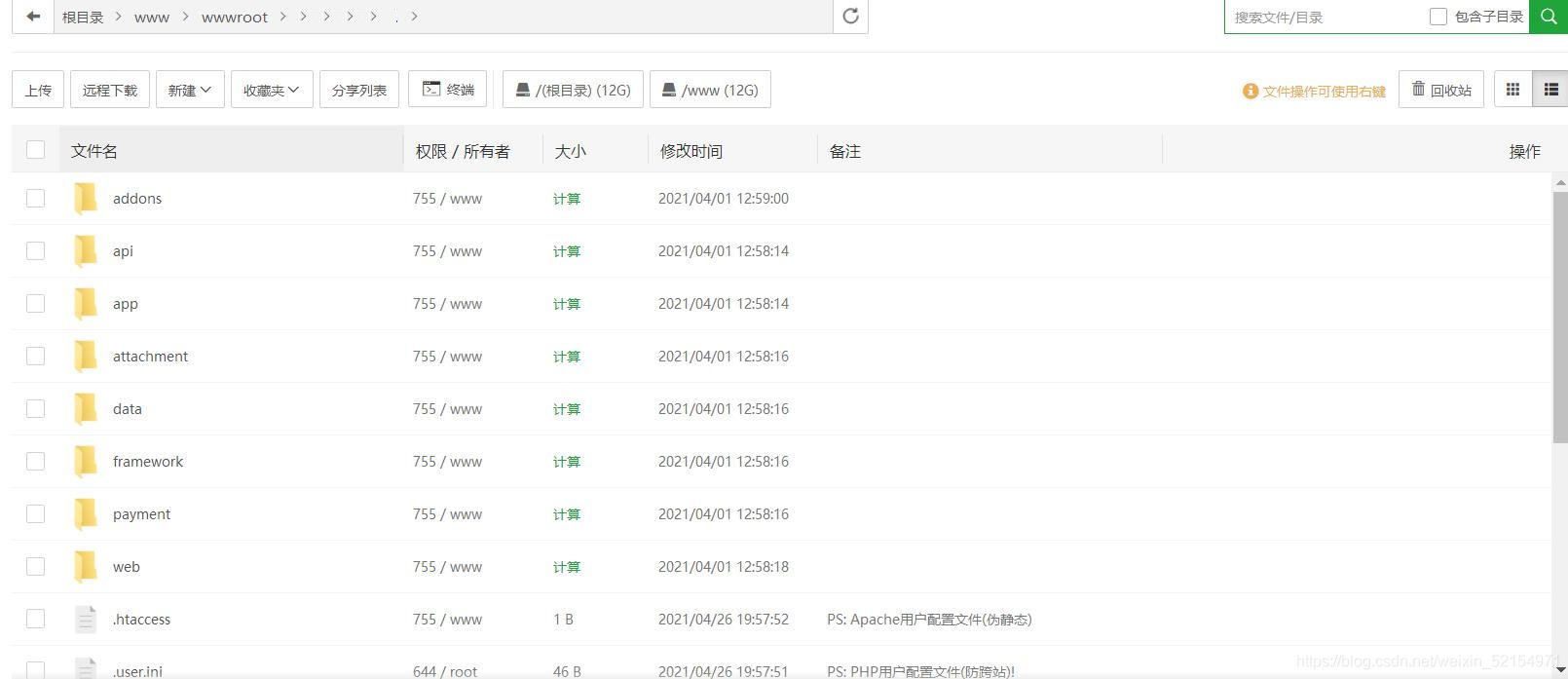This screenshot has width=1568, height=679.
Task: Expand the 收藏夹 favorites dropdown
Action: [272, 90]
